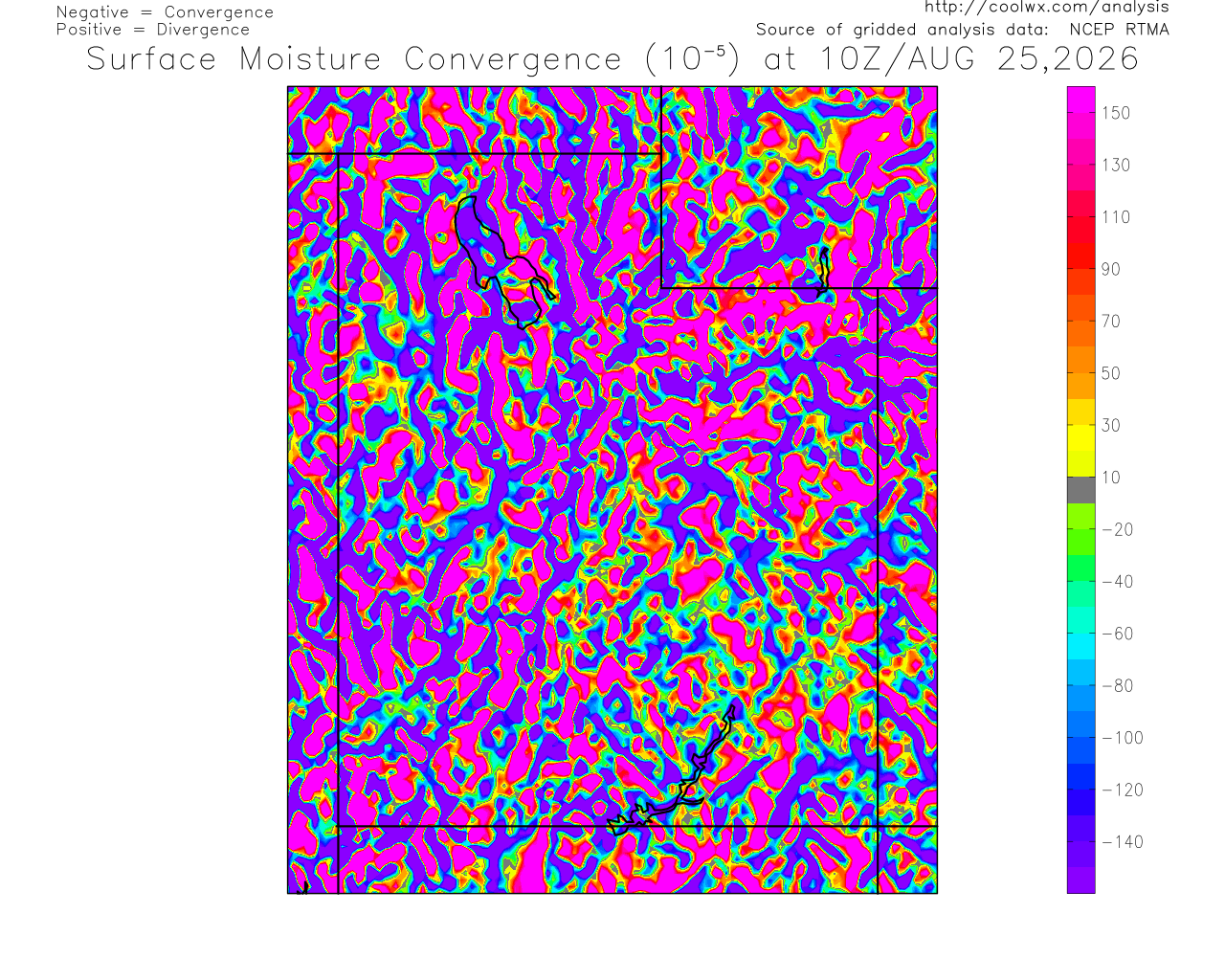Click the gray segment of the color bar
The image size is (1225, 980).
tap(1081, 490)
